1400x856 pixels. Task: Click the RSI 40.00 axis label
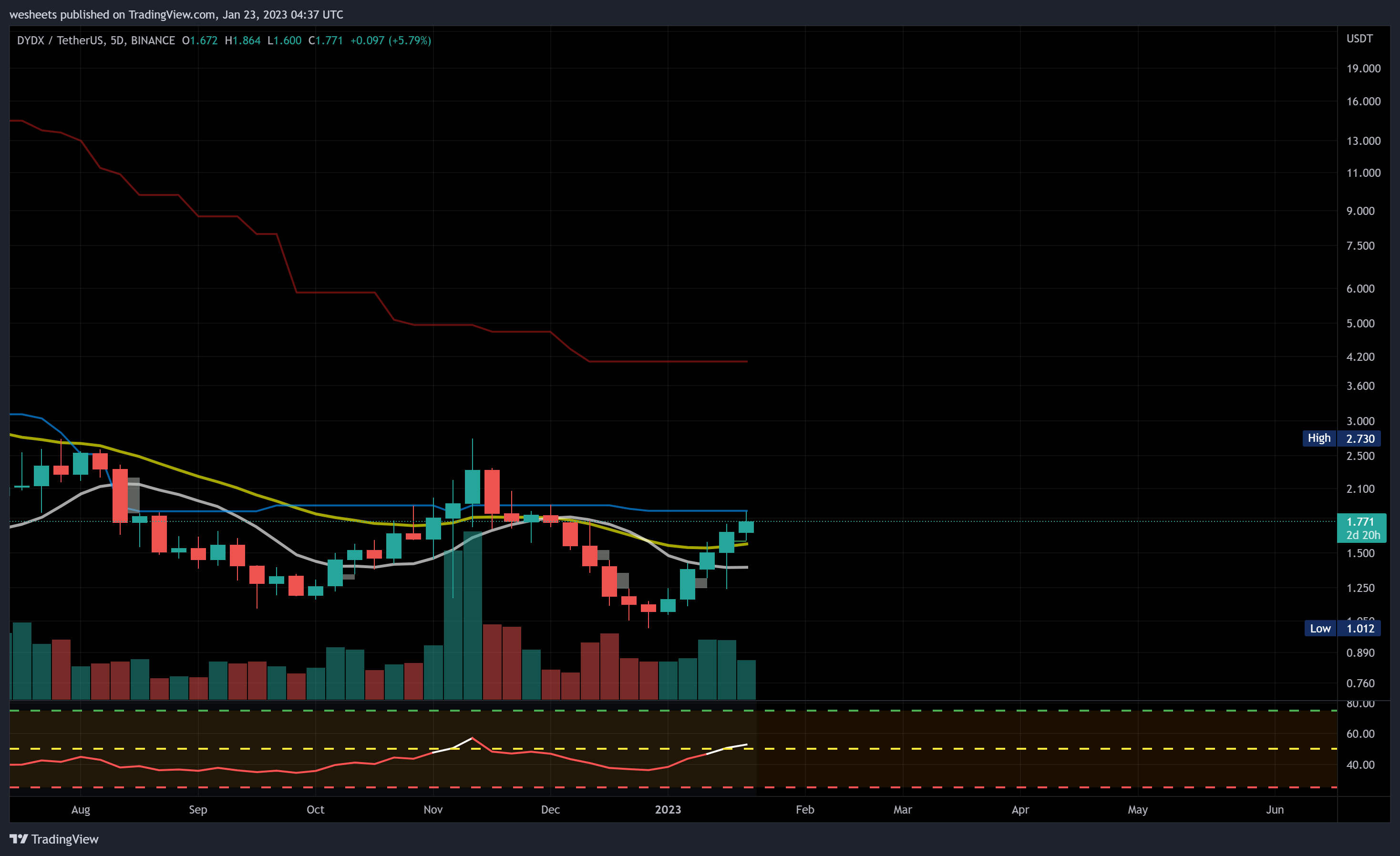click(1360, 764)
